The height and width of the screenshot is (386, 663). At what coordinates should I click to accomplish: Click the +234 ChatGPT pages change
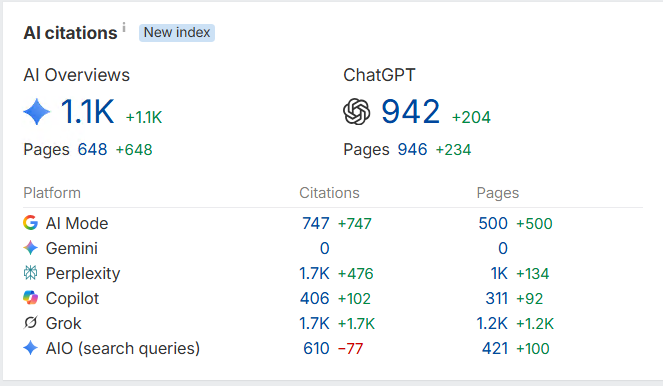point(454,150)
